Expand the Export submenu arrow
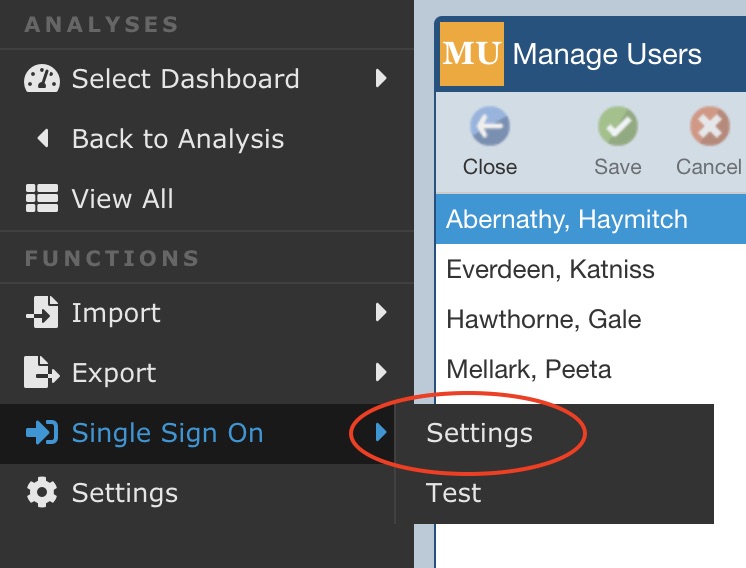The width and height of the screenshot is (746, 568). coord(381,372)
